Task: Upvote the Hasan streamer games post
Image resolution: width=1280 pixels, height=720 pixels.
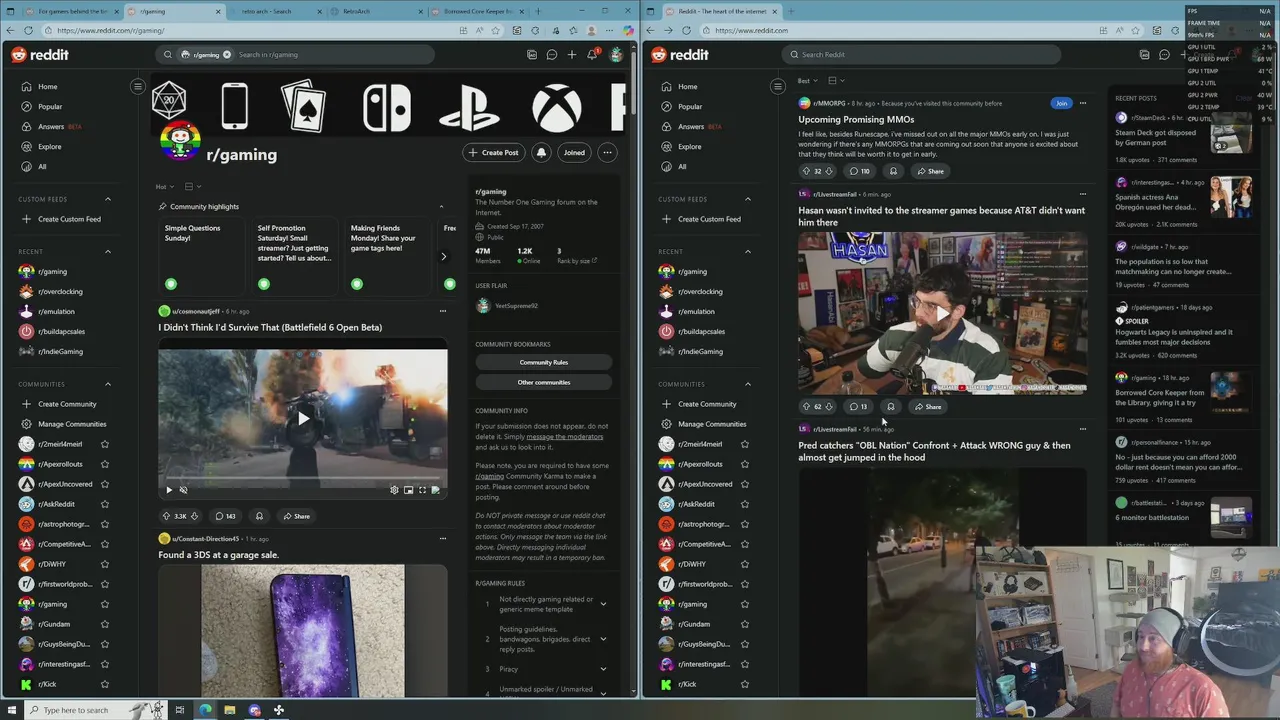Action: [x=806, y=407]
